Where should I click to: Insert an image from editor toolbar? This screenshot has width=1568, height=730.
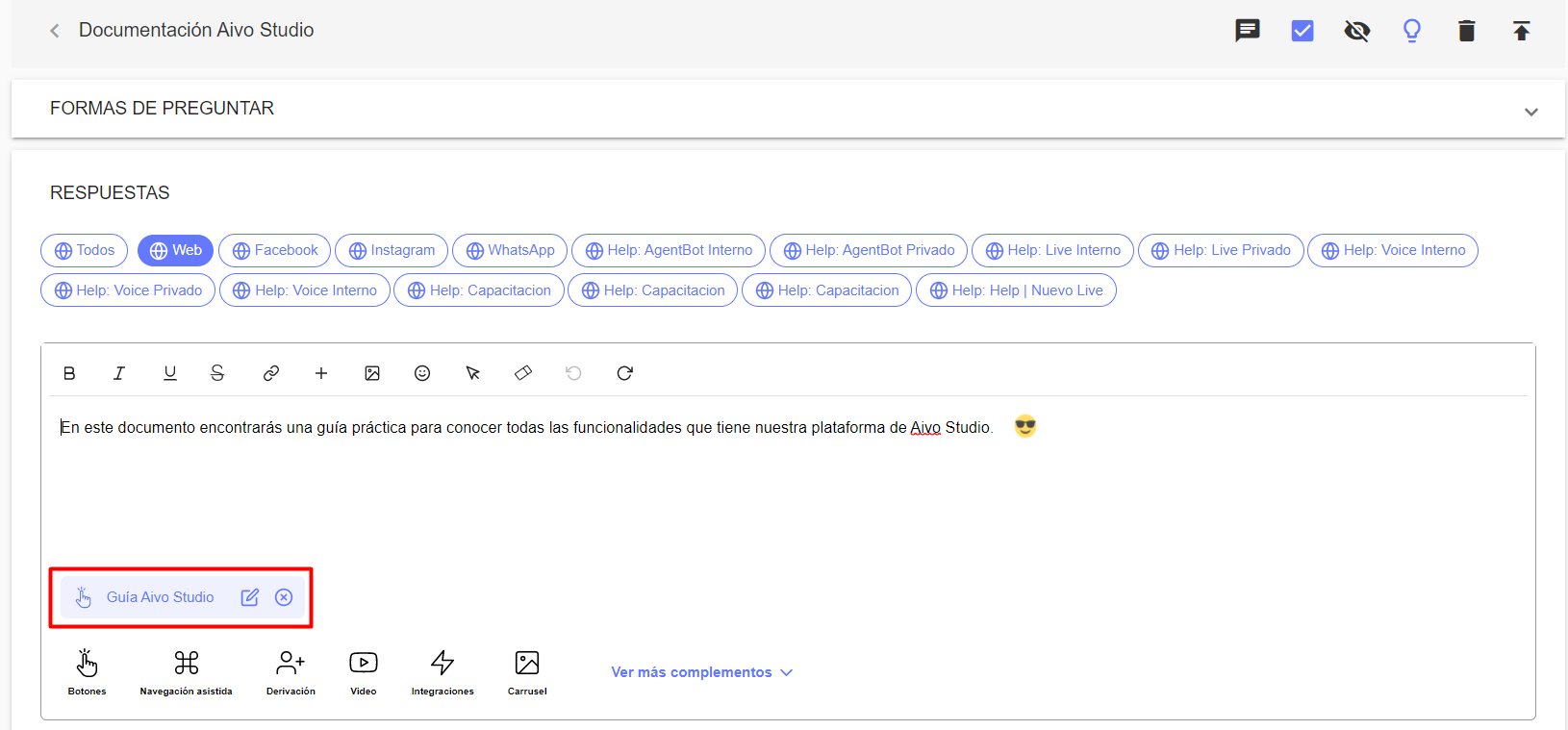372,373
